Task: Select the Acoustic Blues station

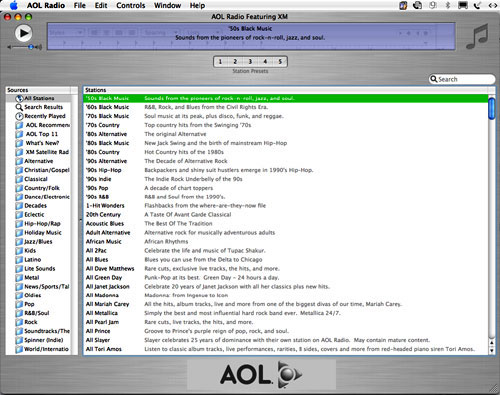Action: pos(285,224)
